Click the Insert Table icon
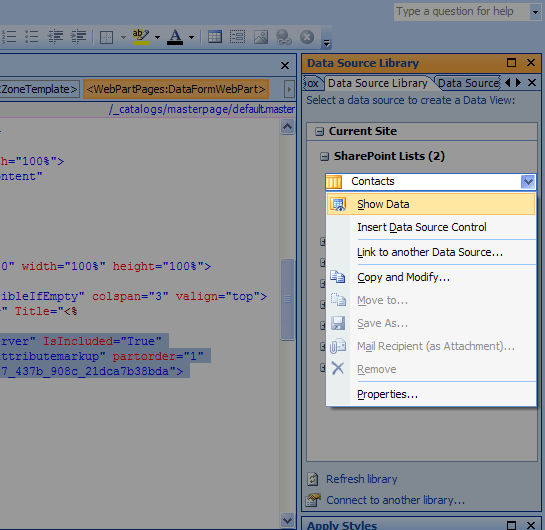The width and height of the screenshot is (545, 530). point(215,36)
